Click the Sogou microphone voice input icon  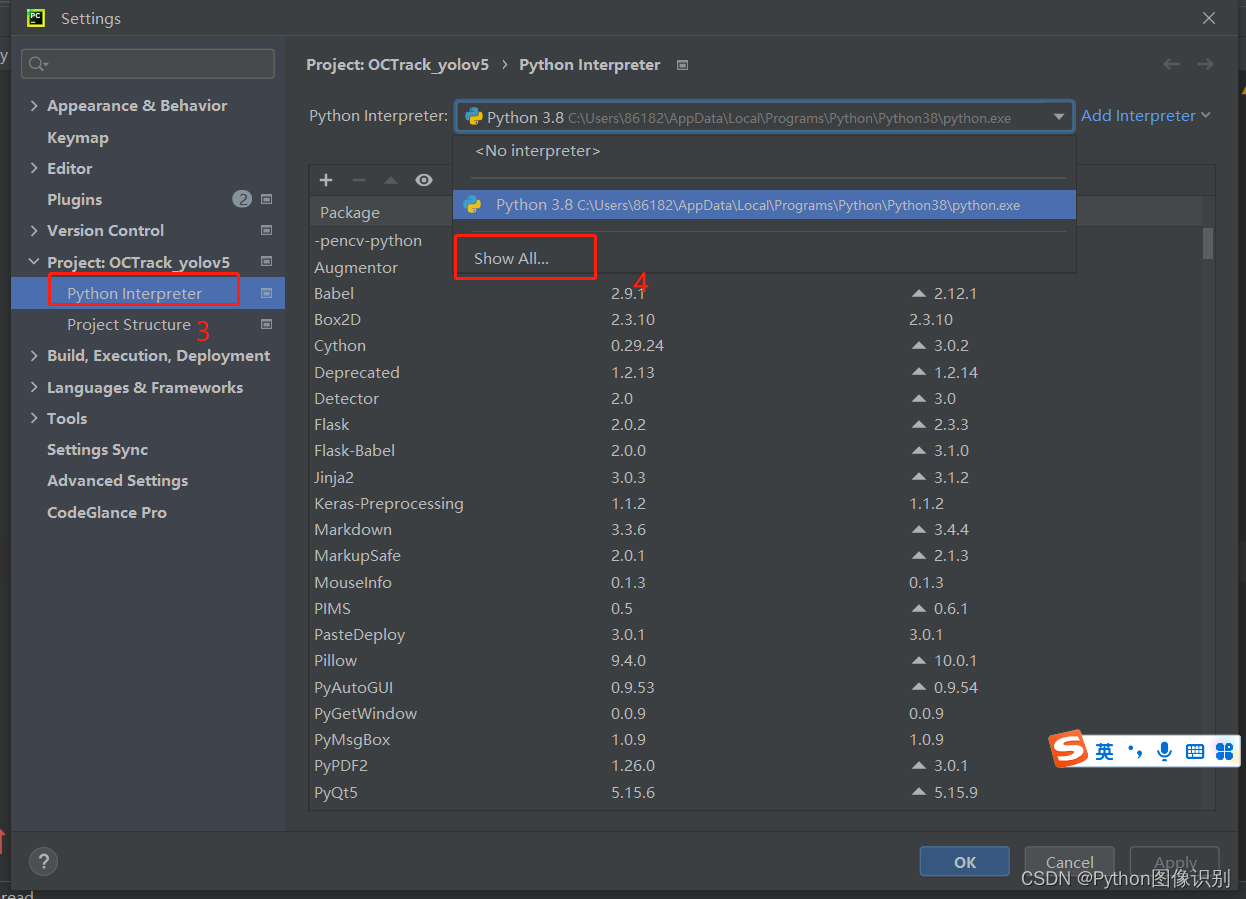pos(1164,751)
